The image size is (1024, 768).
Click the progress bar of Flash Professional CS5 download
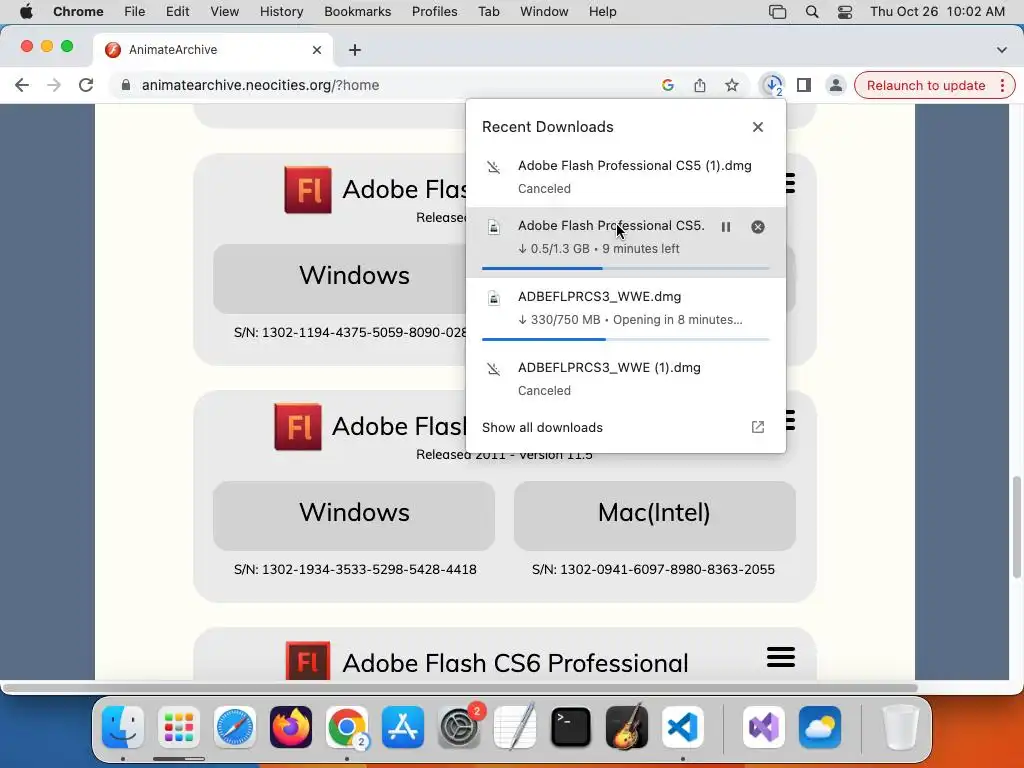[626, 268]
